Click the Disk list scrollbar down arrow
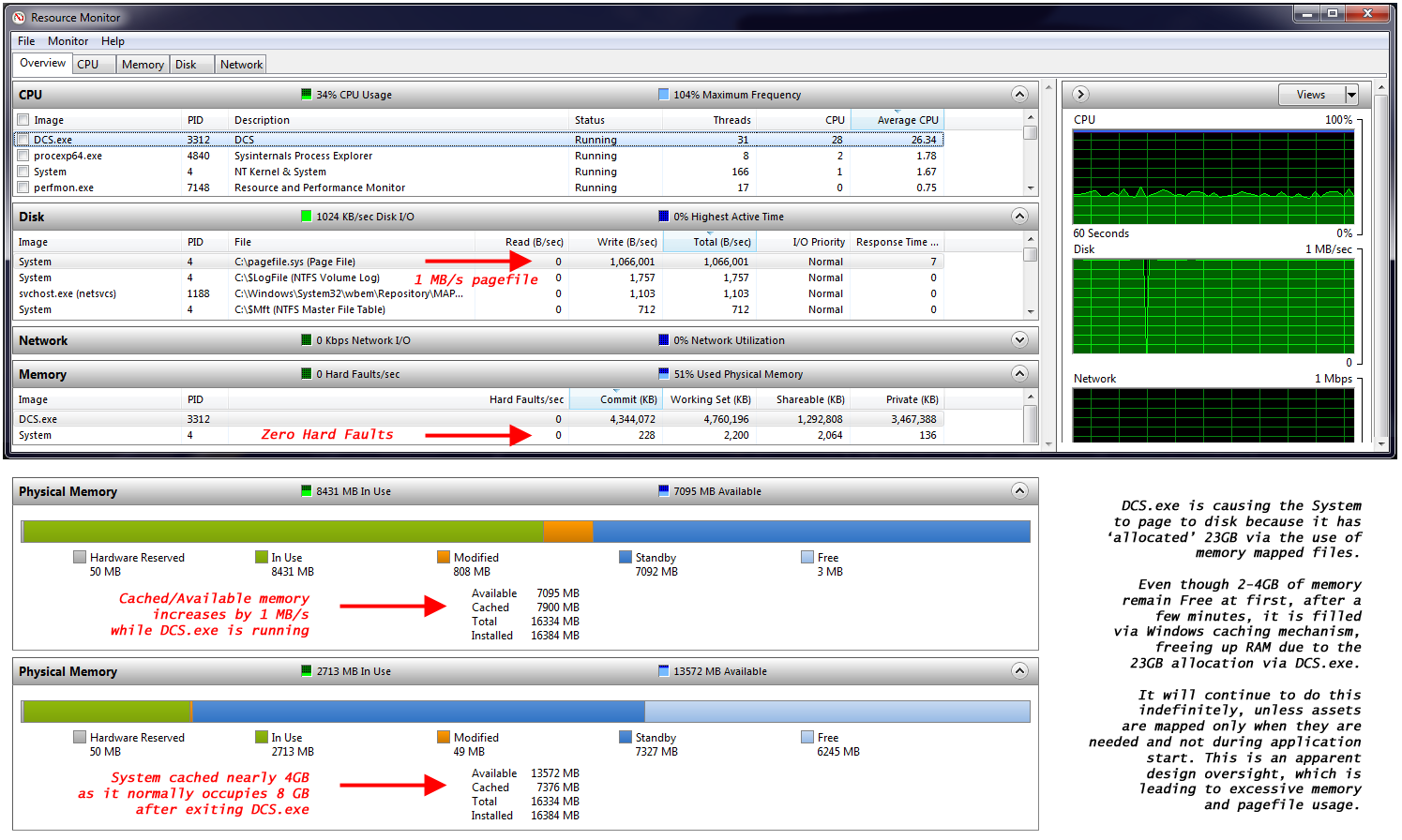The height and width of the screenshot is (840, 1402). [1031, 311]
